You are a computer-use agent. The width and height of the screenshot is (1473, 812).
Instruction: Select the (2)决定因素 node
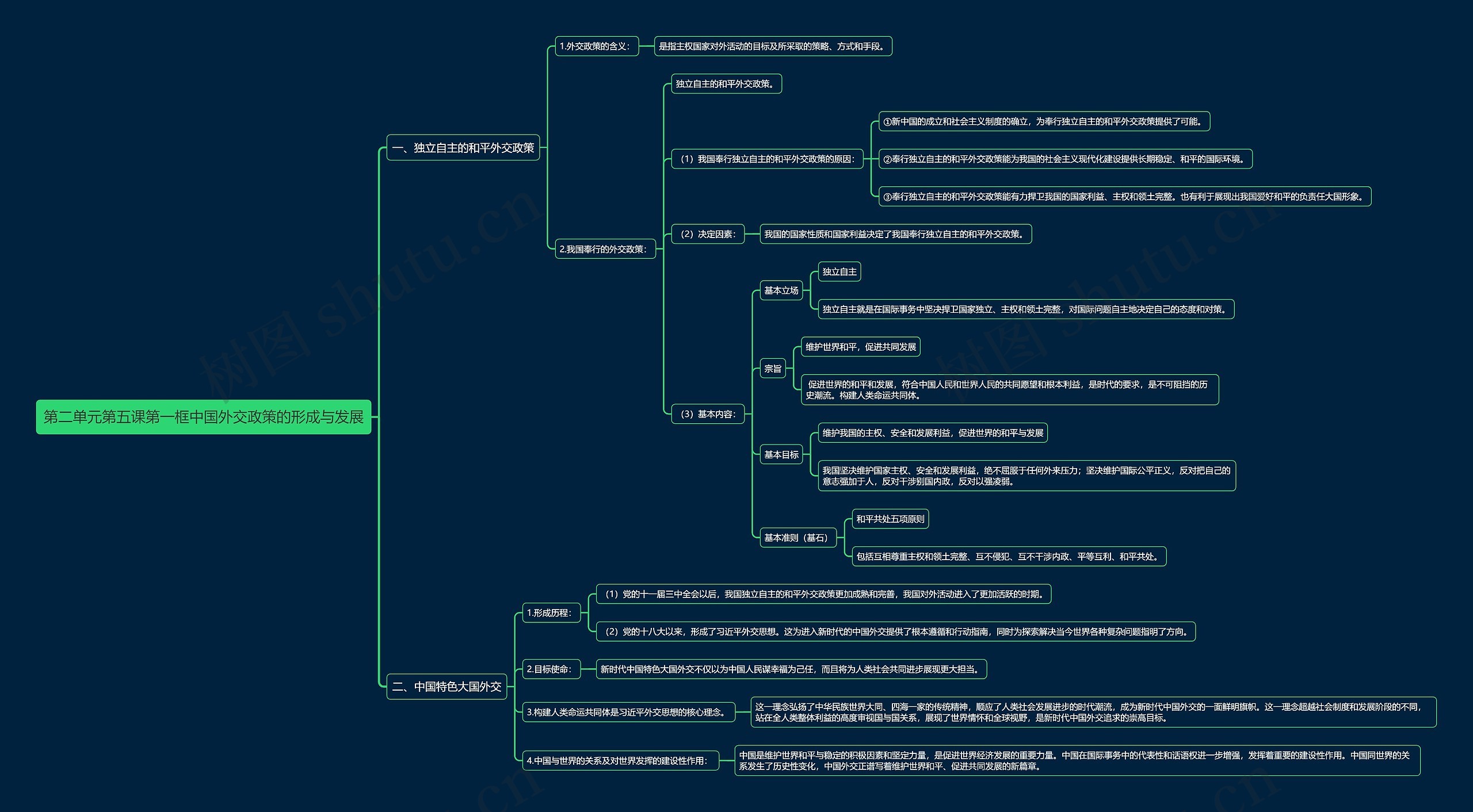(x=708, y=234)
